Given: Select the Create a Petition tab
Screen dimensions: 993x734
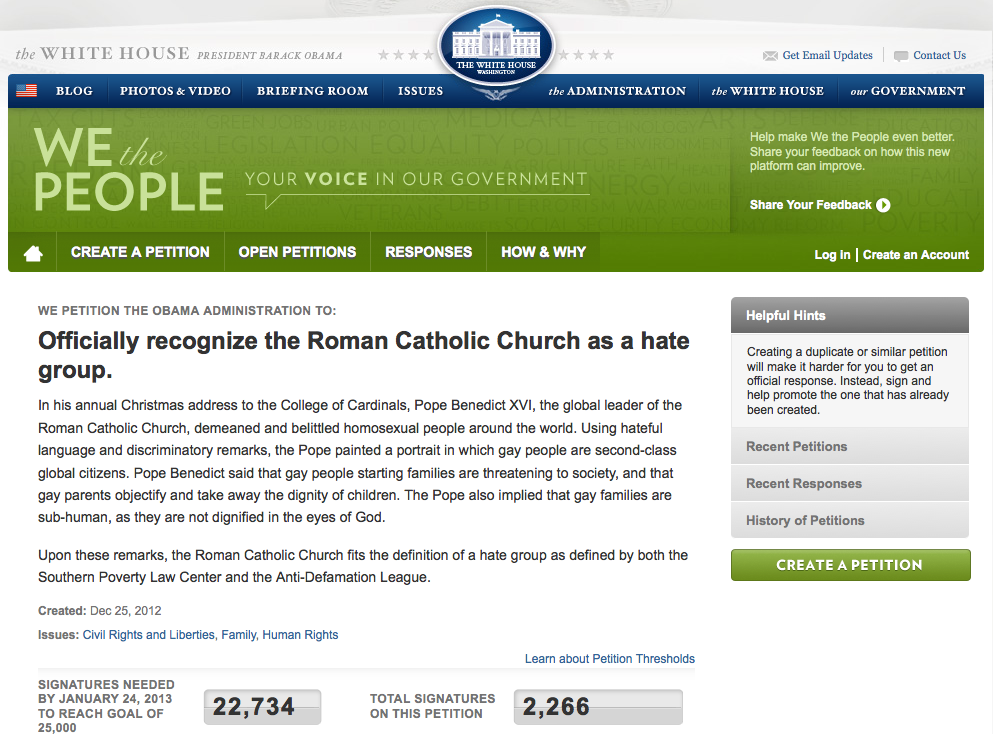Looking at the screenshot, I should pos(140,252).
